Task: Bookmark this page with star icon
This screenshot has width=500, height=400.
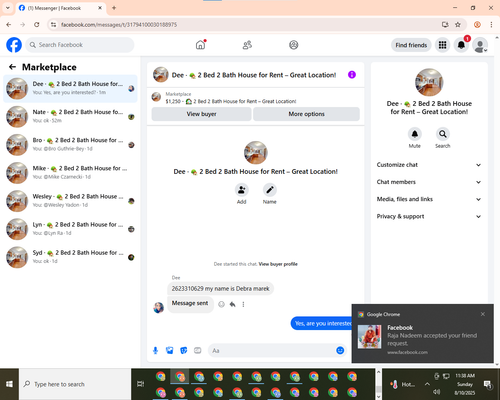Action: (x=458, y=24)
